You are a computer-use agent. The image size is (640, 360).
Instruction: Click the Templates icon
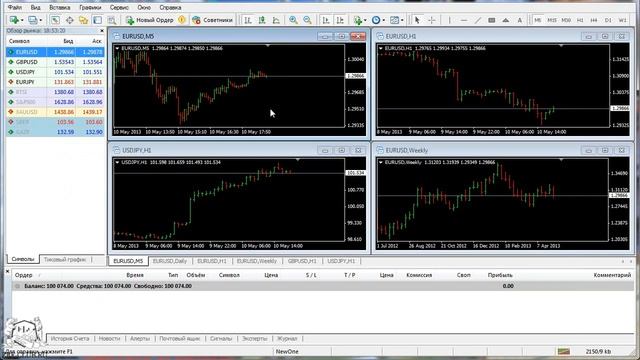394,20
